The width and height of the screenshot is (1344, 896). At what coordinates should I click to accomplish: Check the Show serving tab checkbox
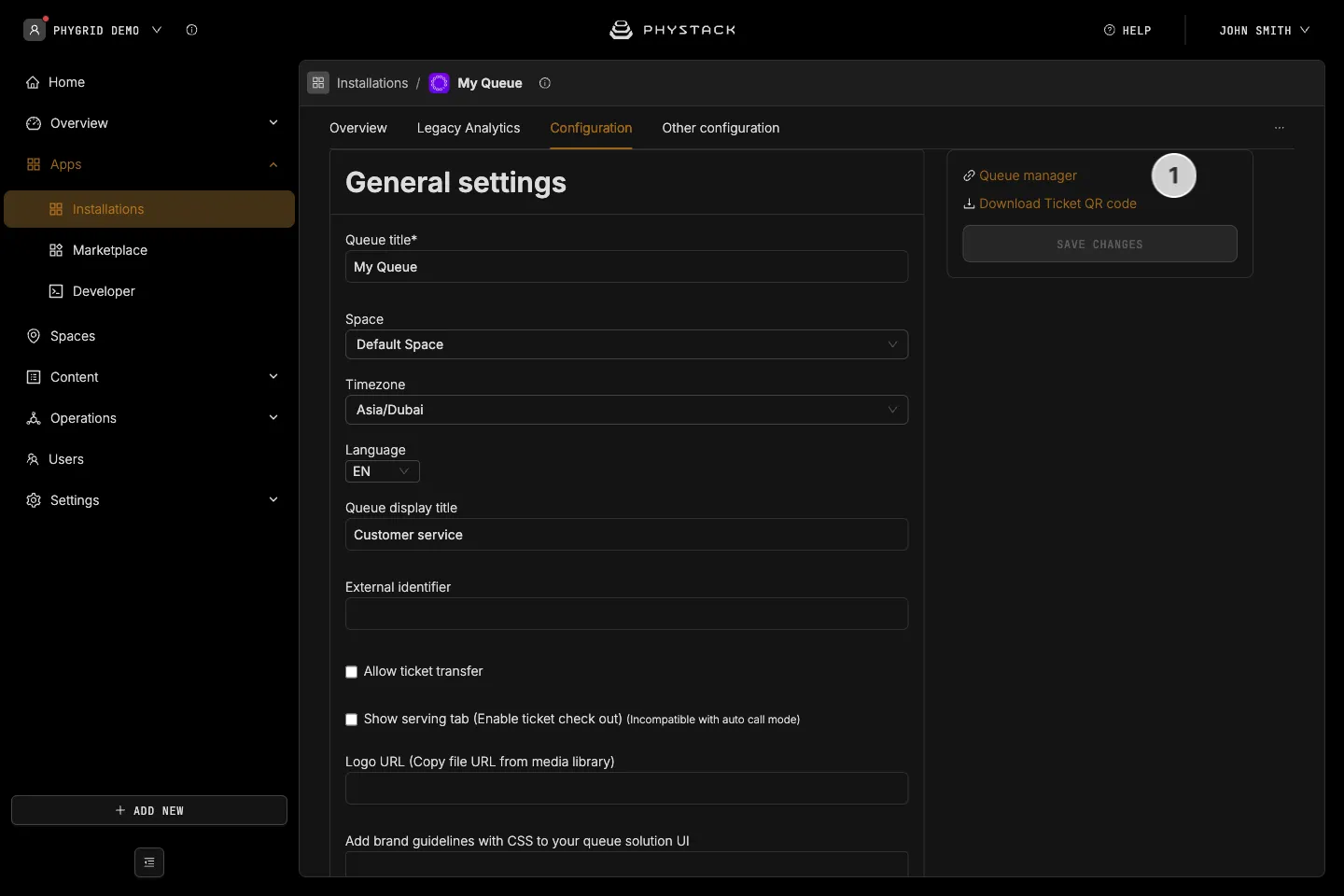[x=352, y=720]
